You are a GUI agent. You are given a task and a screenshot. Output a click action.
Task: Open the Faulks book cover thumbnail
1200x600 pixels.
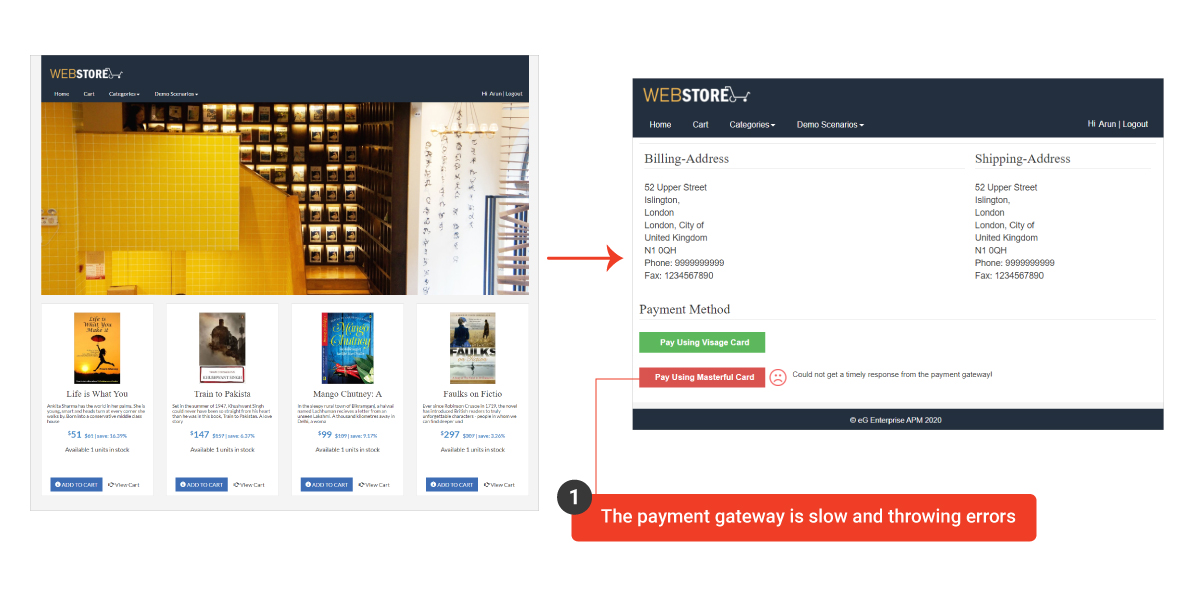pos(472,348)
